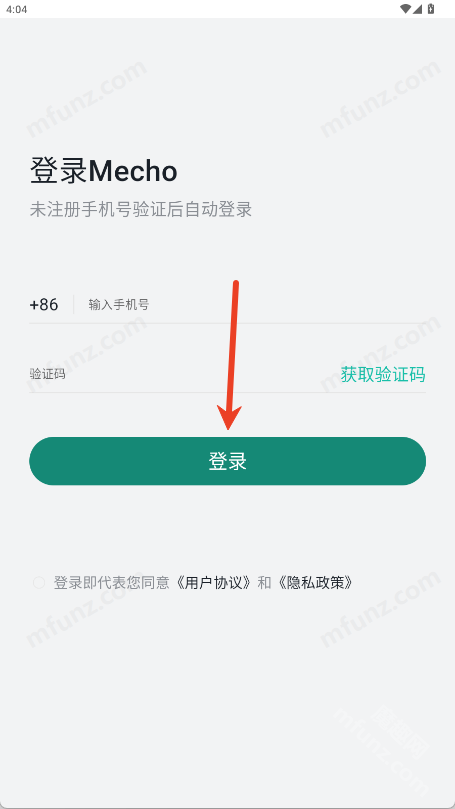Tap the 4:04 clock in status bar
Viewport: 455px width, 809px height.
(x=17, y=9)
